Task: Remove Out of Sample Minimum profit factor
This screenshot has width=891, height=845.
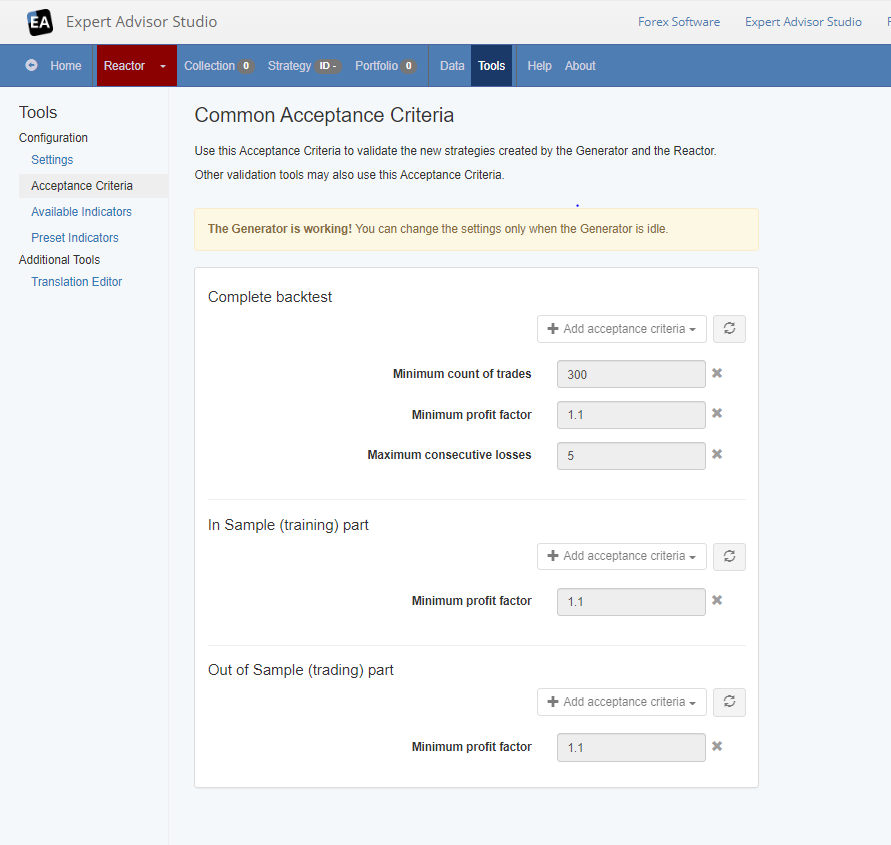Action: click(x=717, y=747)
